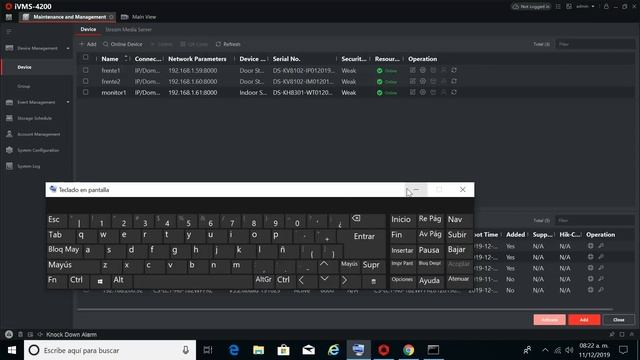640x360 pixels.
Task: Expand Device Management sidebar section arrow
Action: [68, 48]
